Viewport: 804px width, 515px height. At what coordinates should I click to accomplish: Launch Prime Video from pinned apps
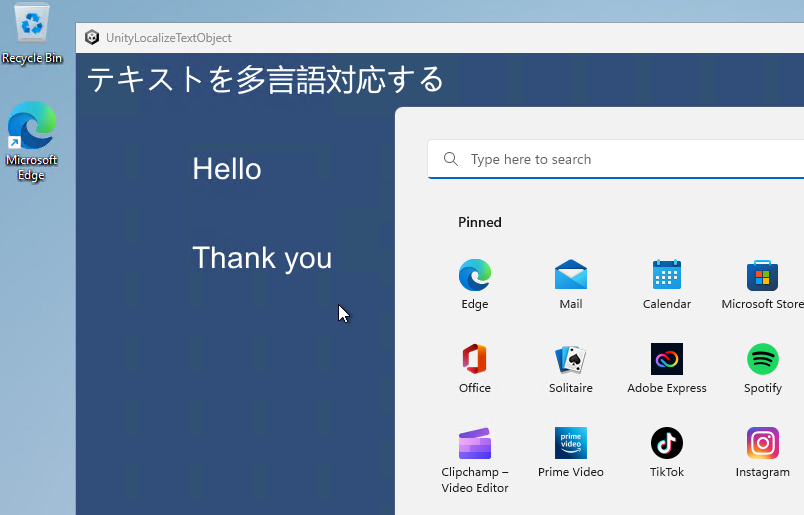coord(571,452)
